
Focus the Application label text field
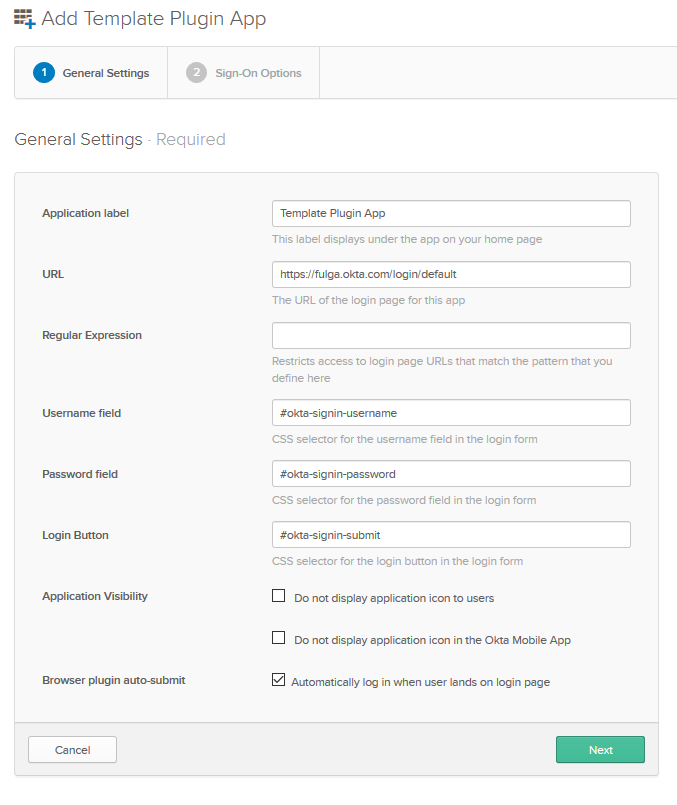(451, 214)
